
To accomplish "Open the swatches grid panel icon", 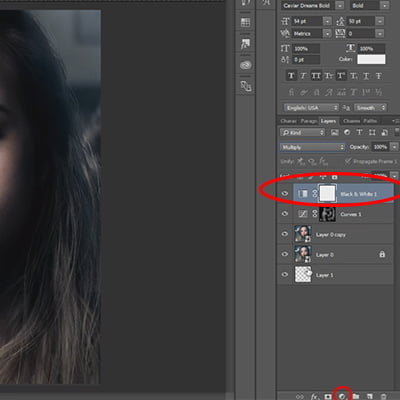I will click(x=246, y=22).
